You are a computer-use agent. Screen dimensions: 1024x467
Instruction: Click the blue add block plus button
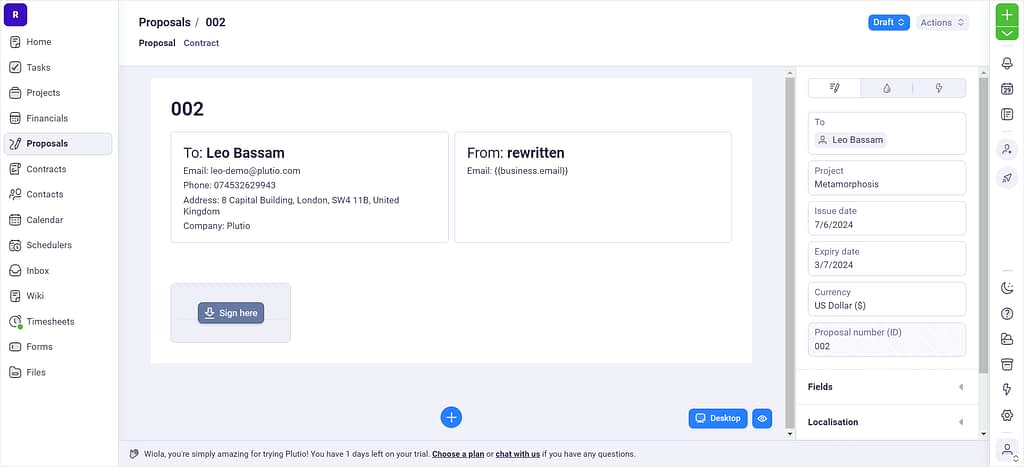(x=451, y=417)
